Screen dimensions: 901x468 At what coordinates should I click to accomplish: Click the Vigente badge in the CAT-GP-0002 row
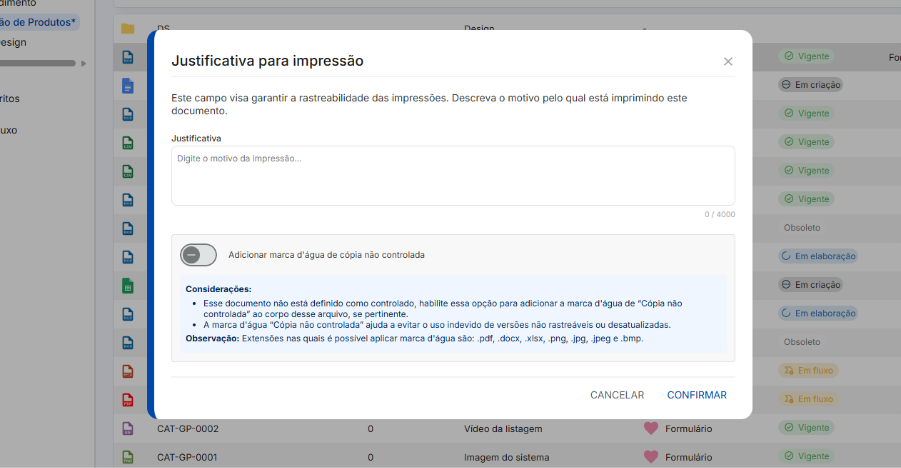pyautogui.click(x=806, y=428)
